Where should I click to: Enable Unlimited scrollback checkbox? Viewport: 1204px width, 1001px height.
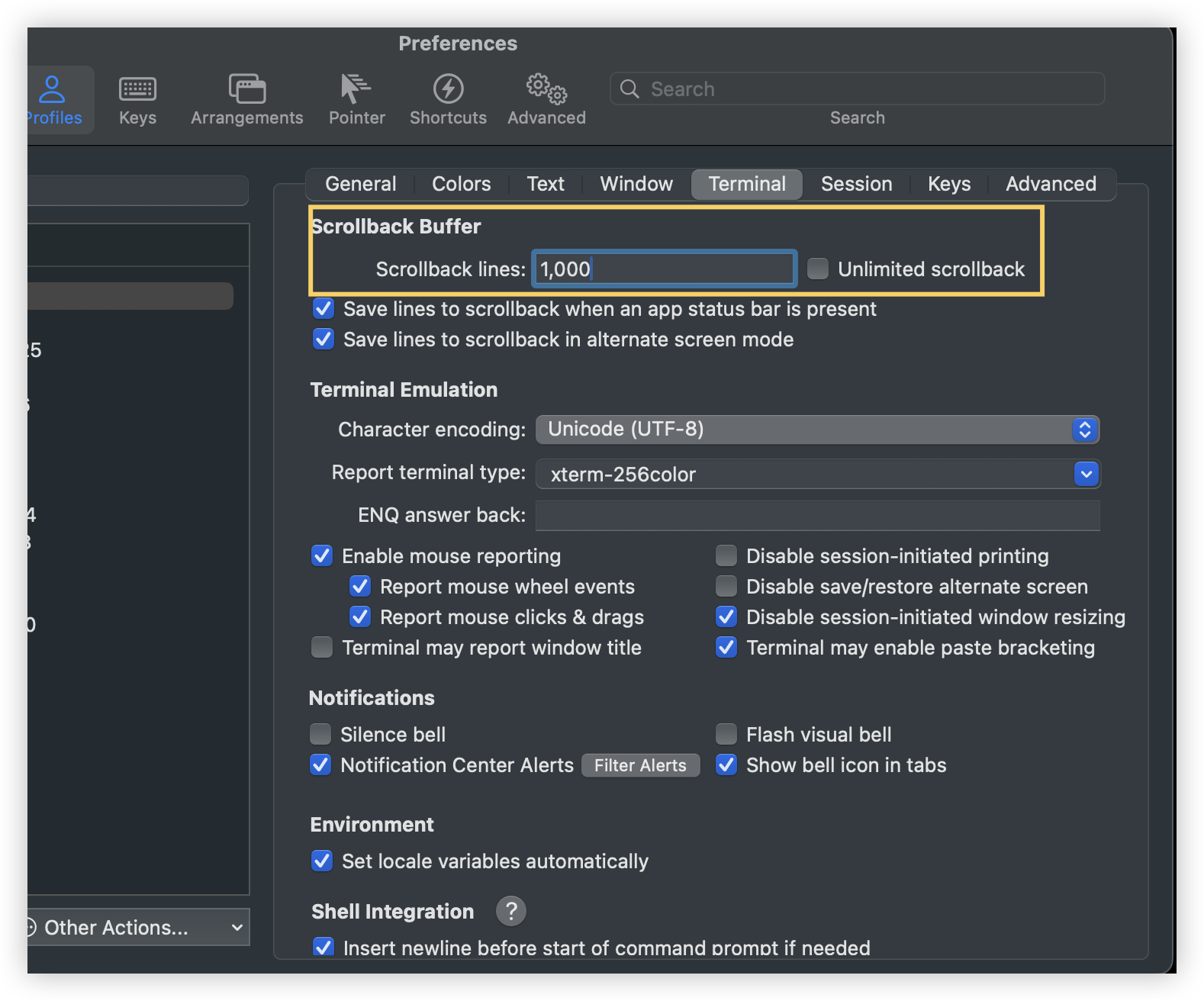click(818, 269)
